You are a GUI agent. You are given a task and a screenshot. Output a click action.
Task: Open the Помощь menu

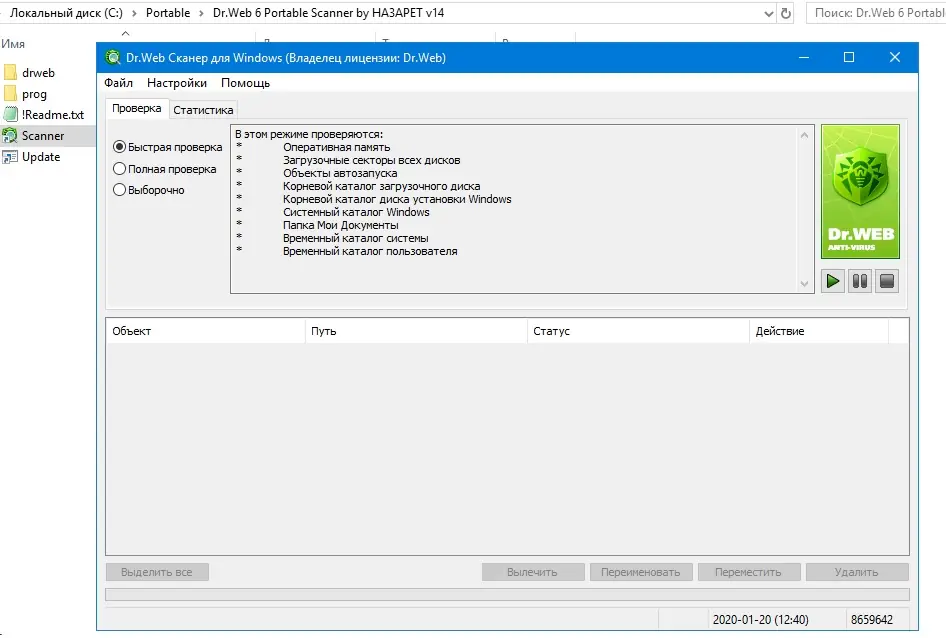pos(245,83)
